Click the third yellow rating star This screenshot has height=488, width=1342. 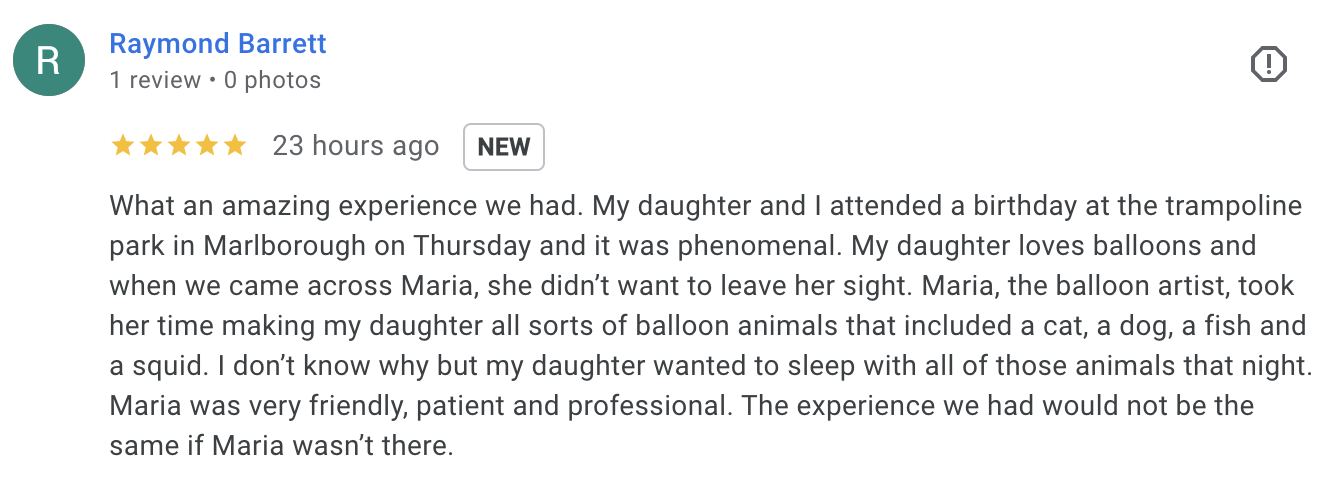(x=178, y=146)
